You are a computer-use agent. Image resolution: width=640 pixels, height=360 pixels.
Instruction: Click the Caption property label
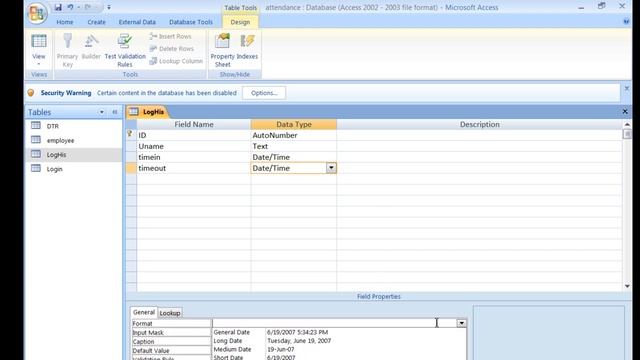[171, 342]
